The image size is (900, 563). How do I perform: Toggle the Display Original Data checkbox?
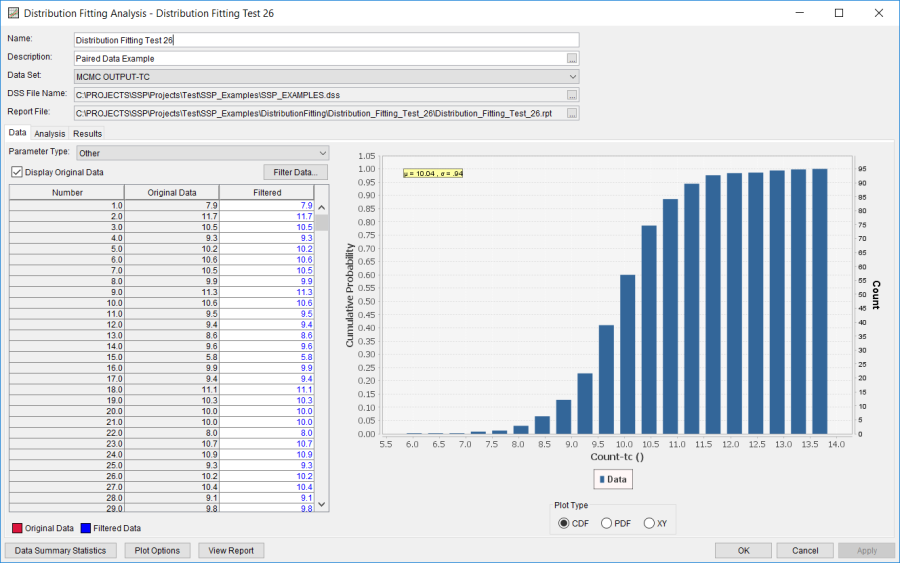point(17,172)
